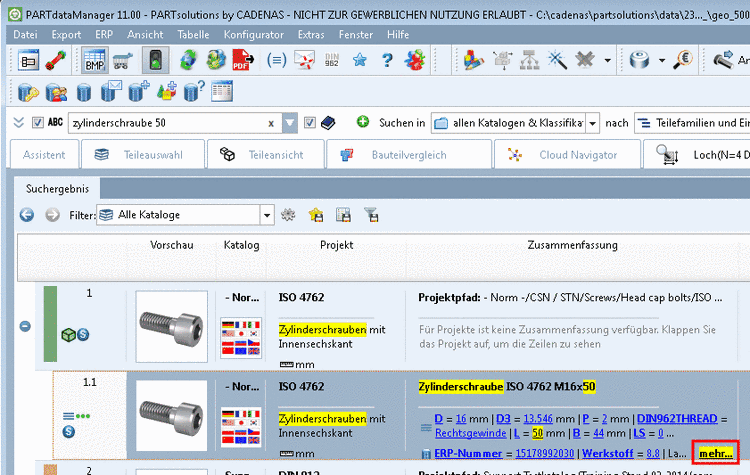Click the funnel save filter icon

371,215
